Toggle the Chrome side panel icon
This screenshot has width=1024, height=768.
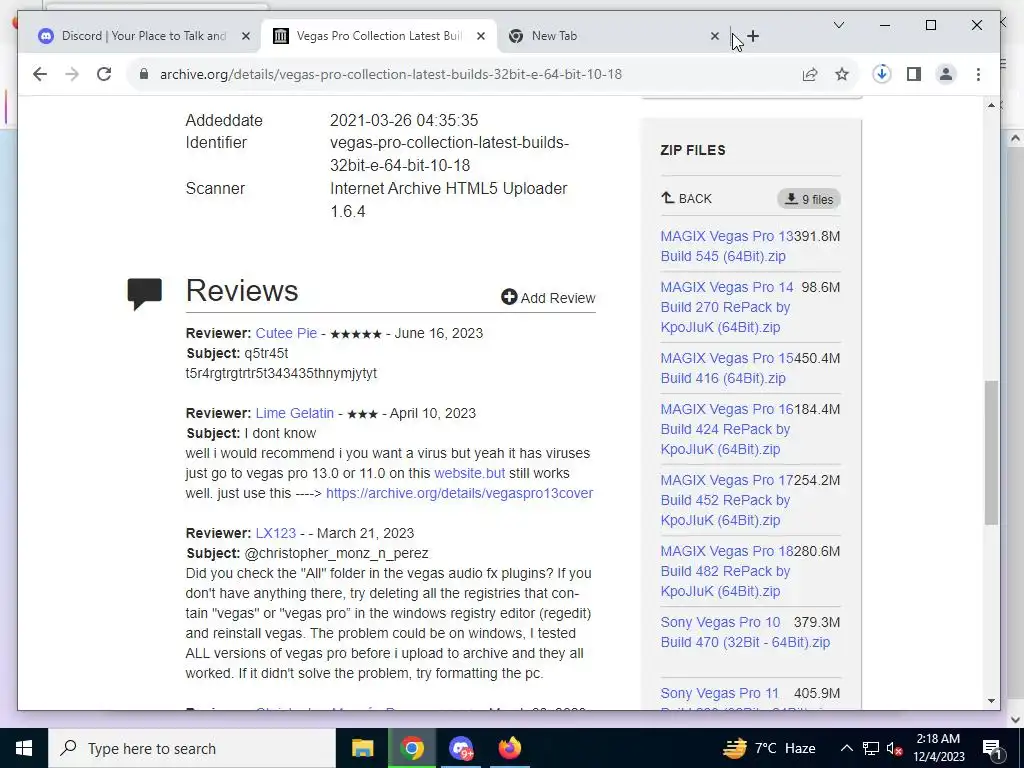click(914, 74)
